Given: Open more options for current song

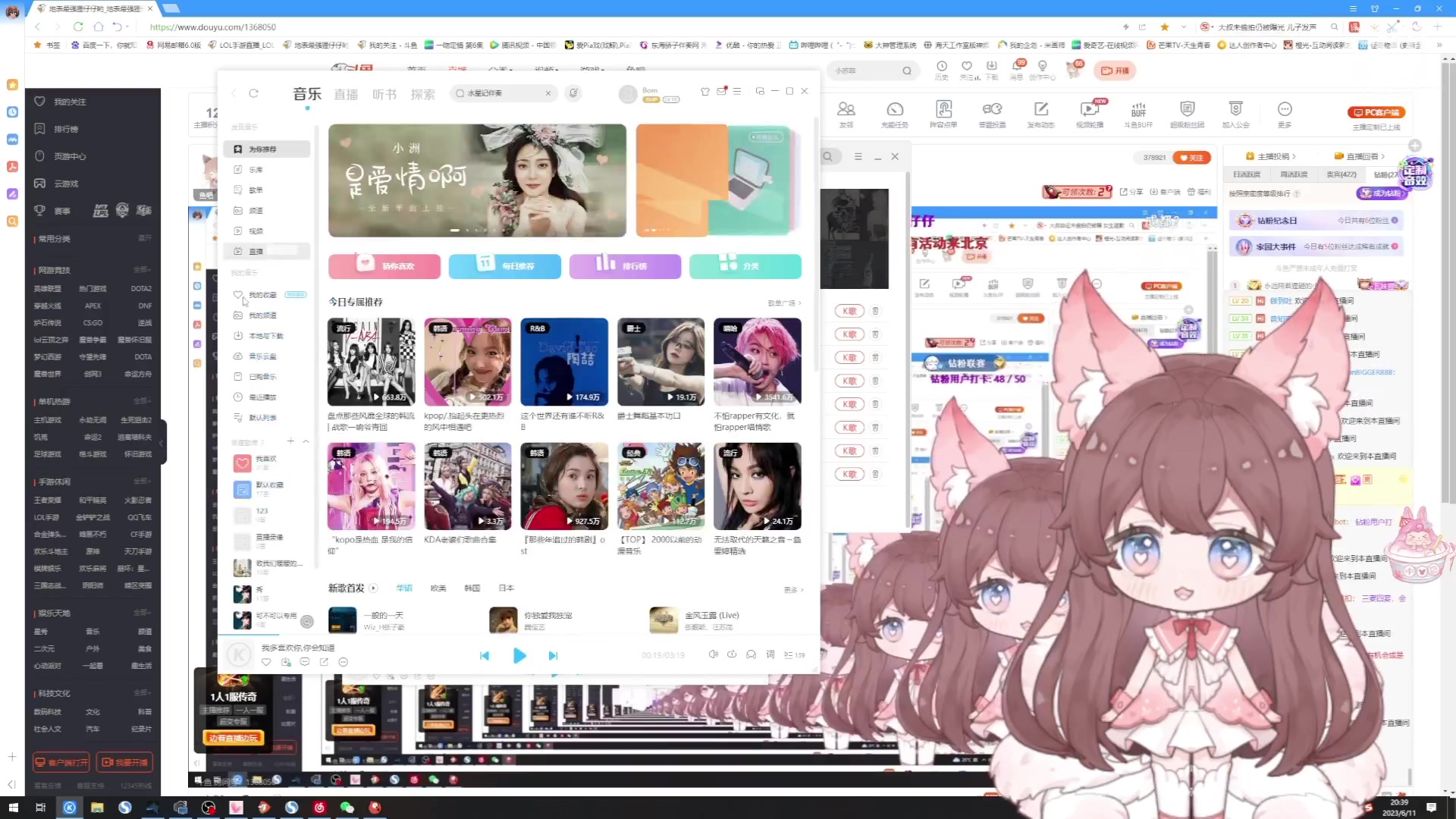Looking at the screenshot, I should pyautogui.click(x=343, y=662).
